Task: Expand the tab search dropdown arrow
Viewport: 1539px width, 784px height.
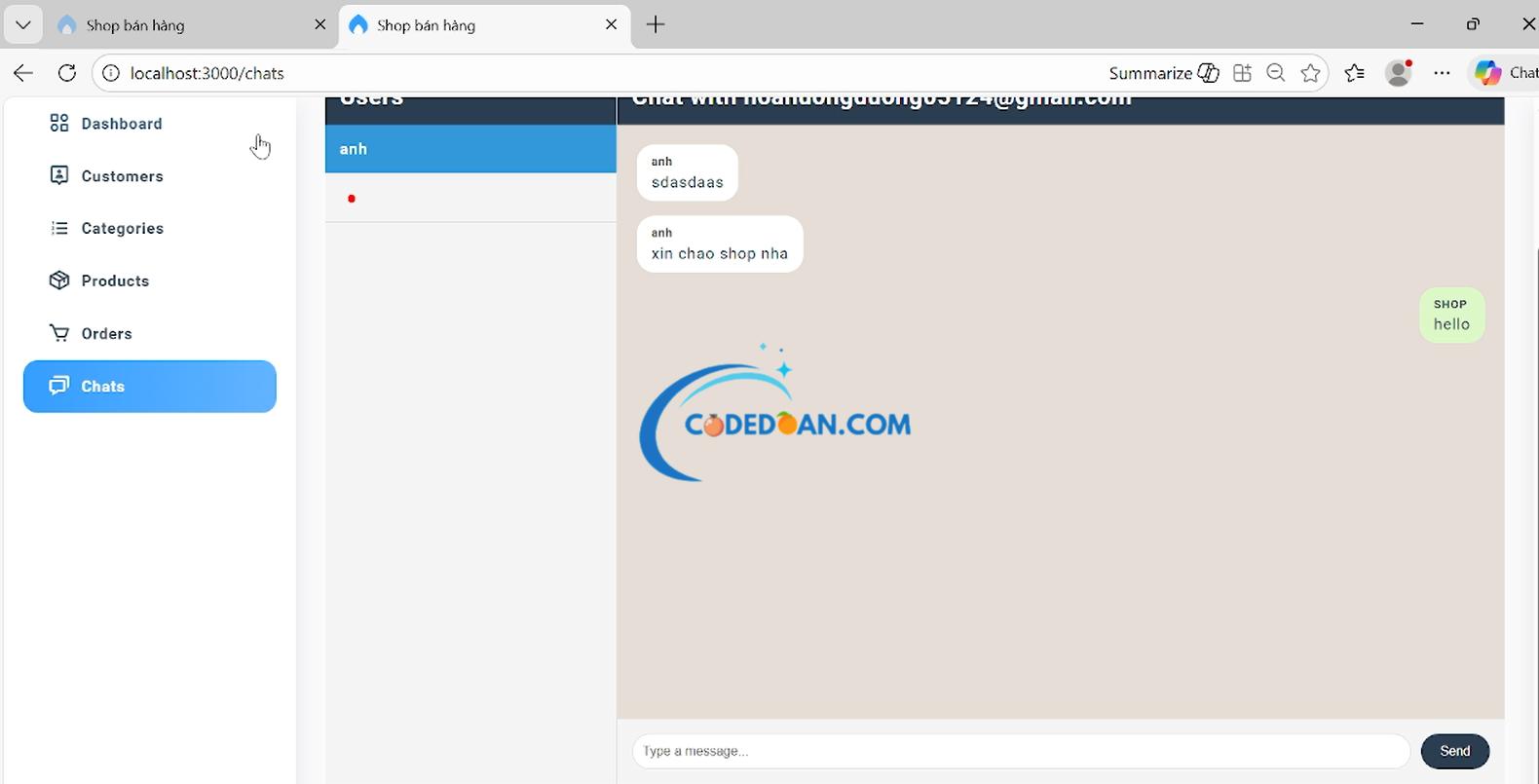Action: coord(22,24)
